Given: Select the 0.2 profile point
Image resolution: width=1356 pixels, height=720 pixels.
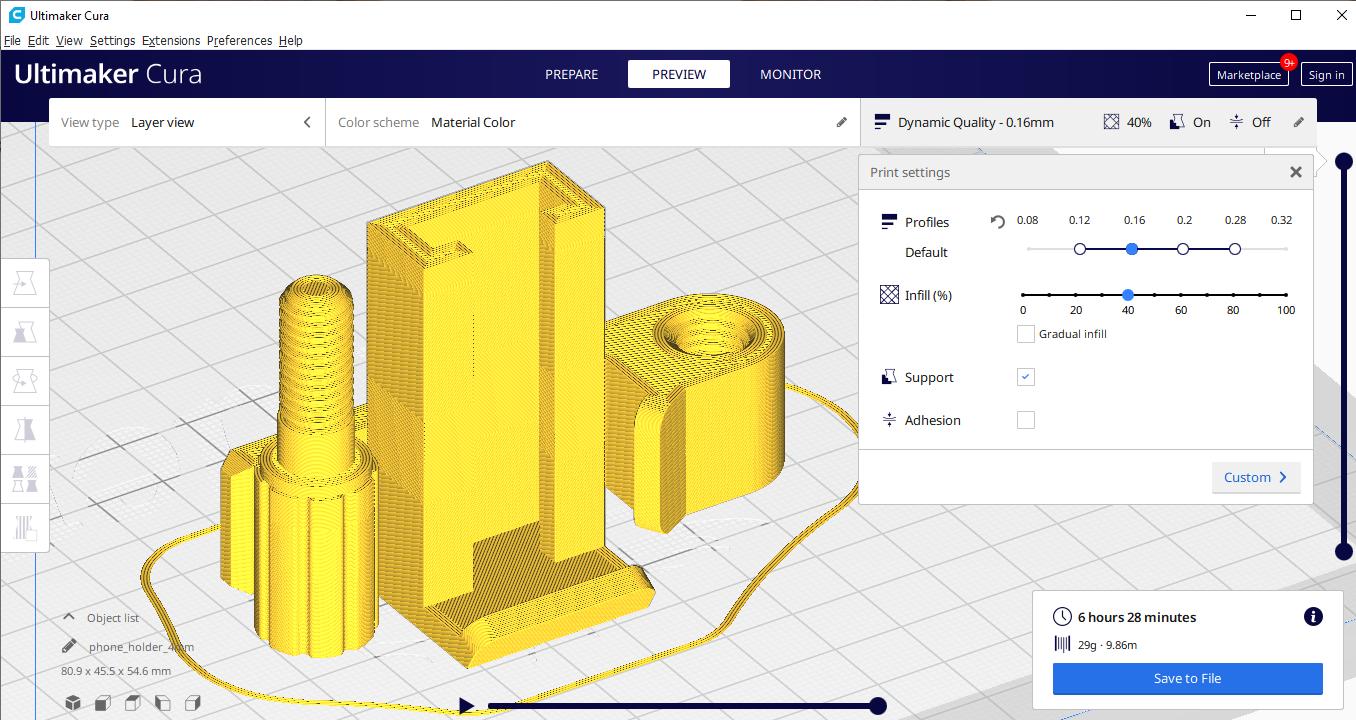Looking at the screenshot, I should coord(1183,249).
